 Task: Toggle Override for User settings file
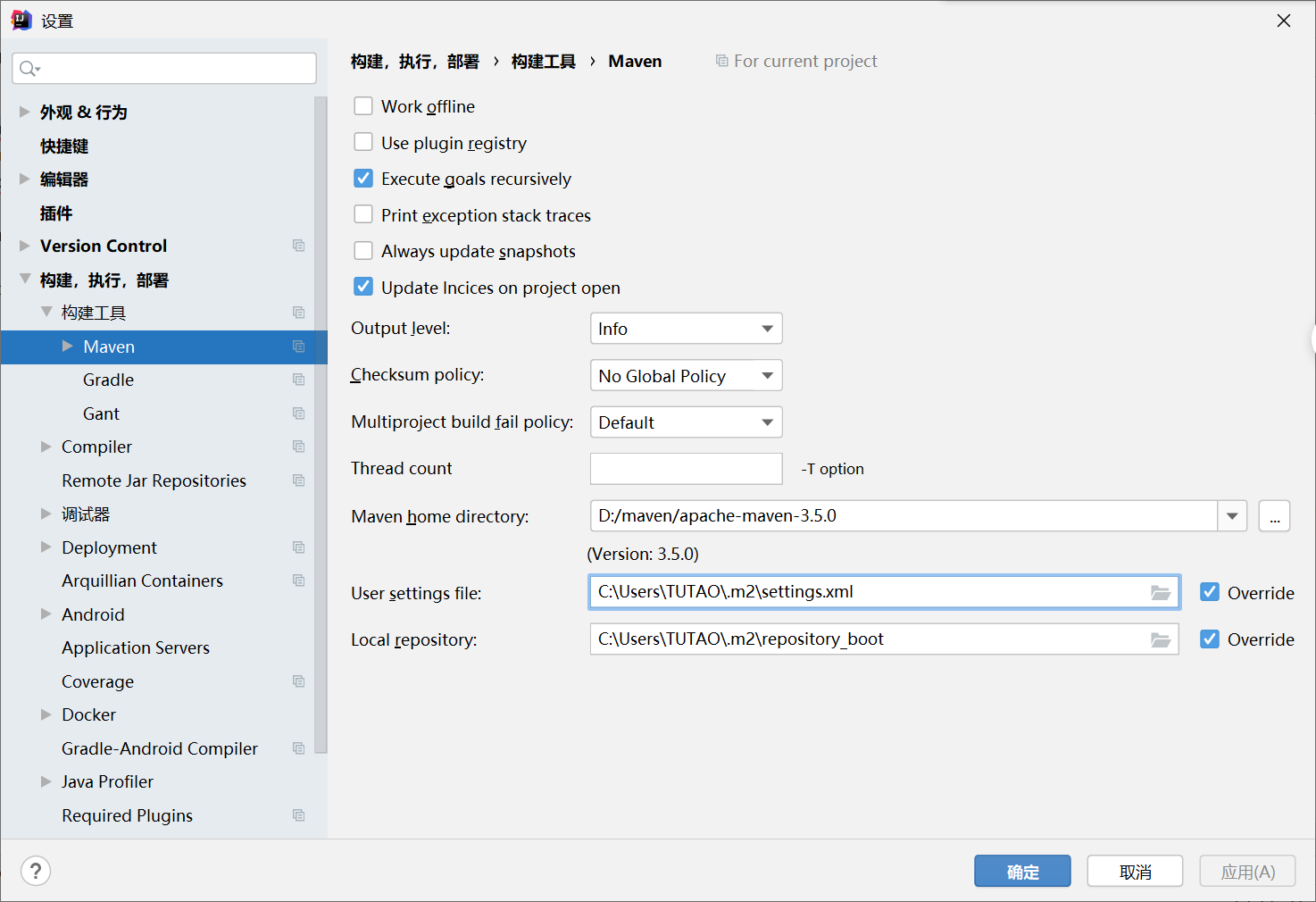(x=1210, y=592)
